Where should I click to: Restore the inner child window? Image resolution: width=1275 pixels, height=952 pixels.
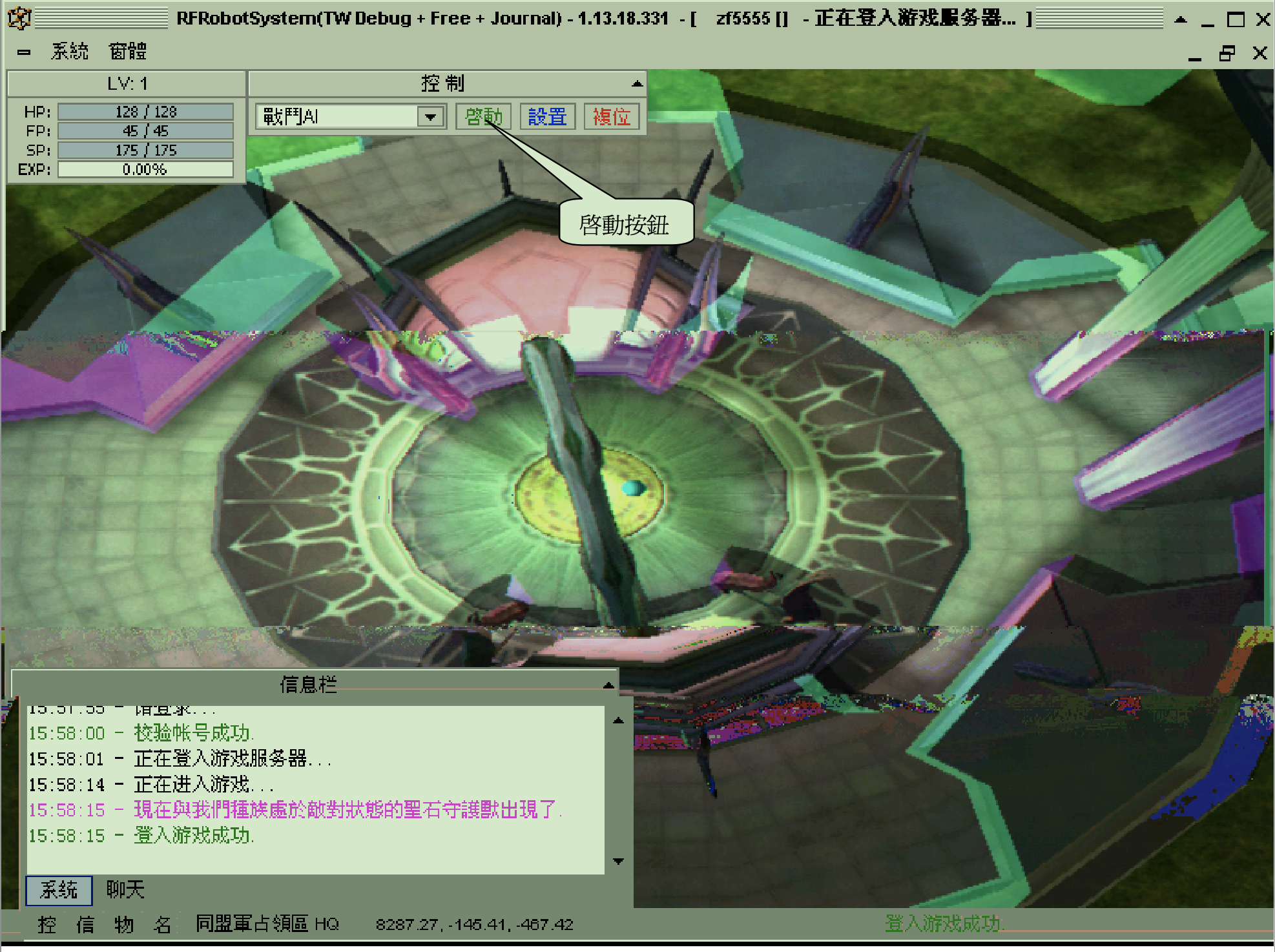point(1227,54)
